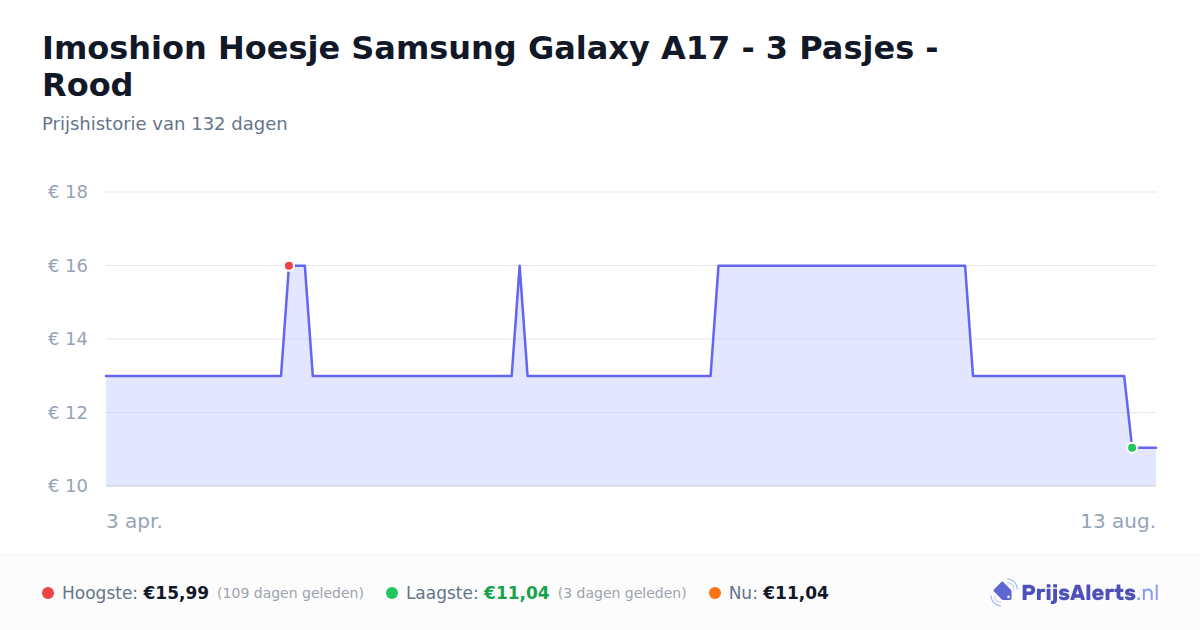Click the red Hoogste legend dot
The image size is (1200, 630).
(48, 593)
